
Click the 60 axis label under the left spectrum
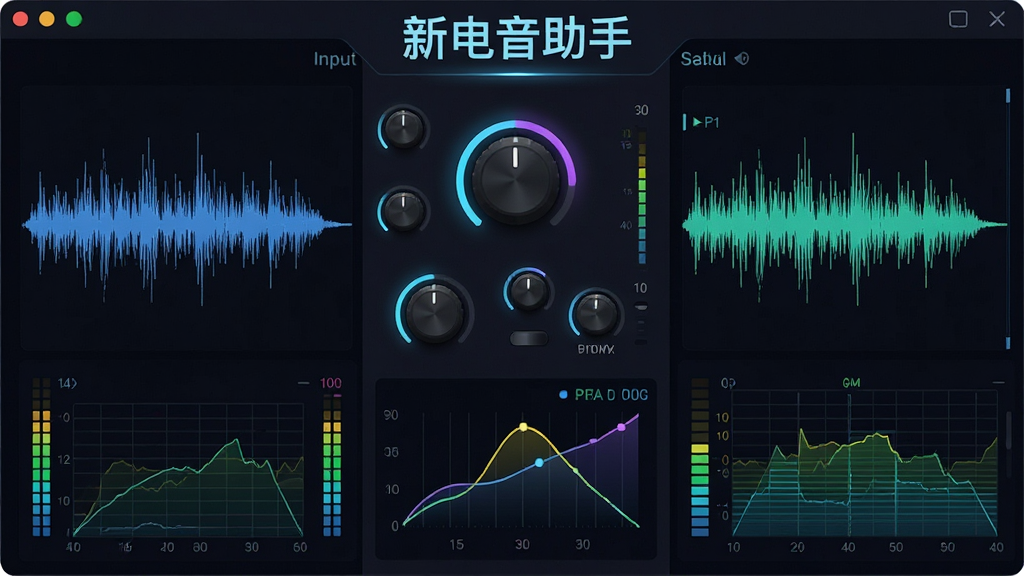(300, 547)
